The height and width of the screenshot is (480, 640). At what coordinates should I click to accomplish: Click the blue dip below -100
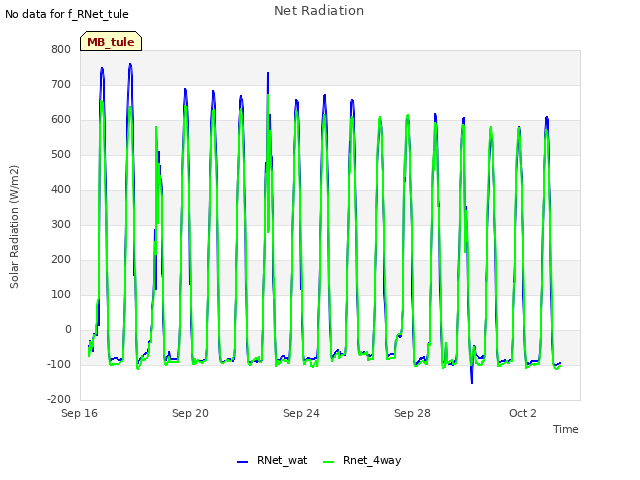[x=472, y=376]
